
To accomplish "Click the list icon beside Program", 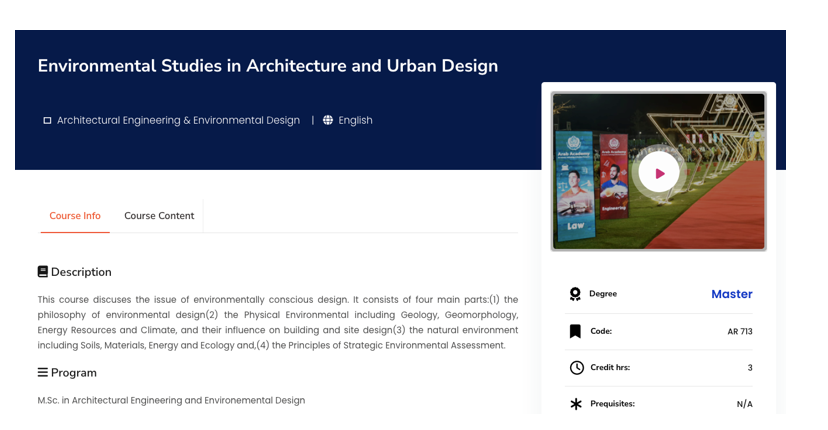I will coord(43,372).
